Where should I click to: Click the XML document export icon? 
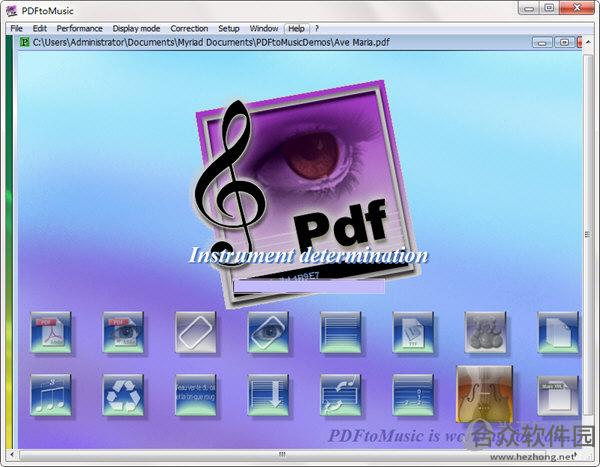(x=558, y=396)
